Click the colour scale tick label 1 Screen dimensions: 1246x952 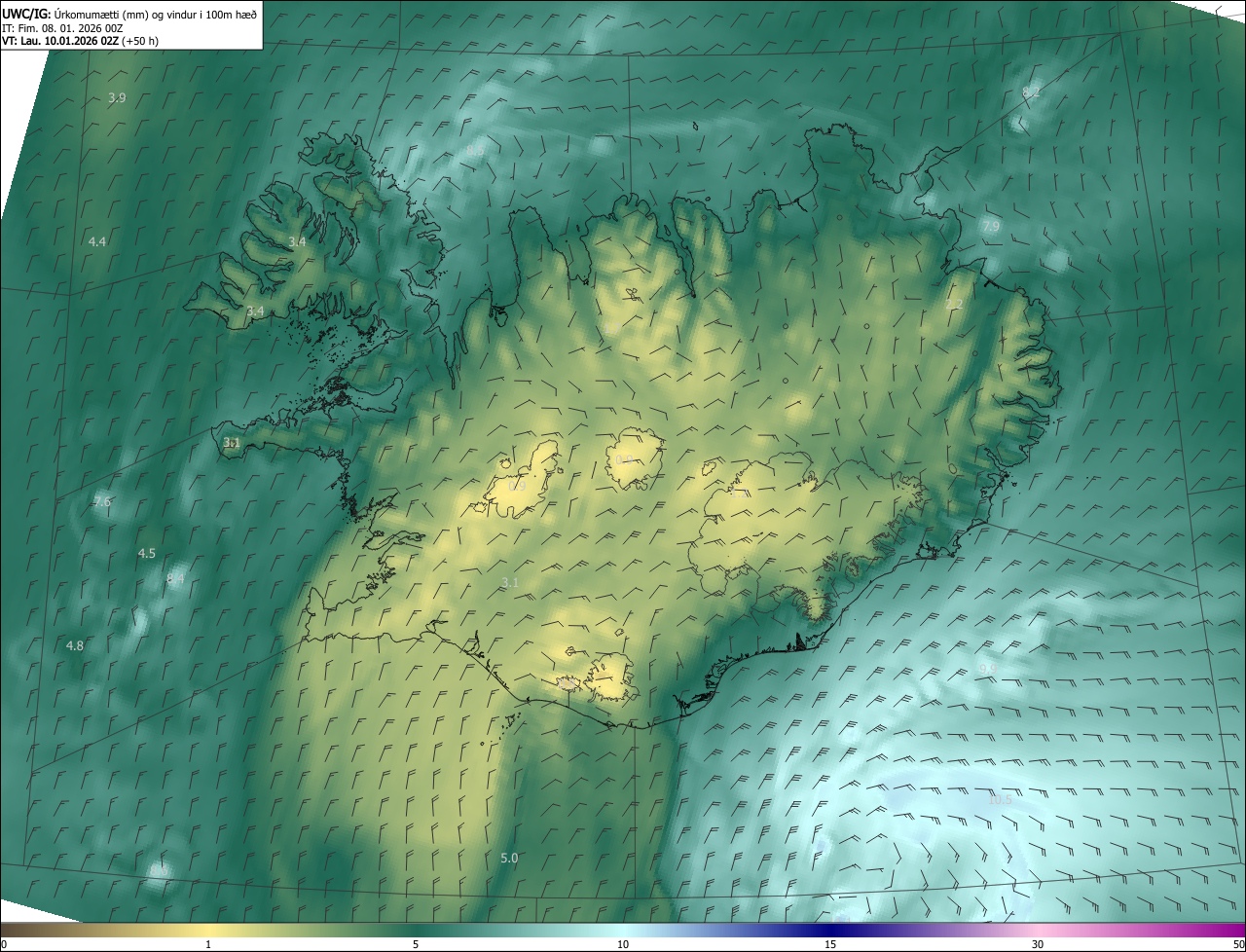pos(208,944)
